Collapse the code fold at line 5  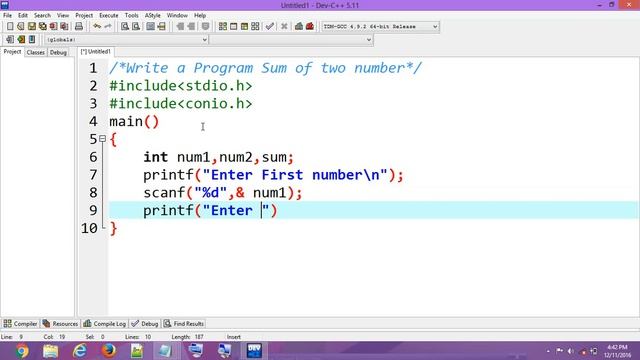pyautogui.click(x=102, y=139)
